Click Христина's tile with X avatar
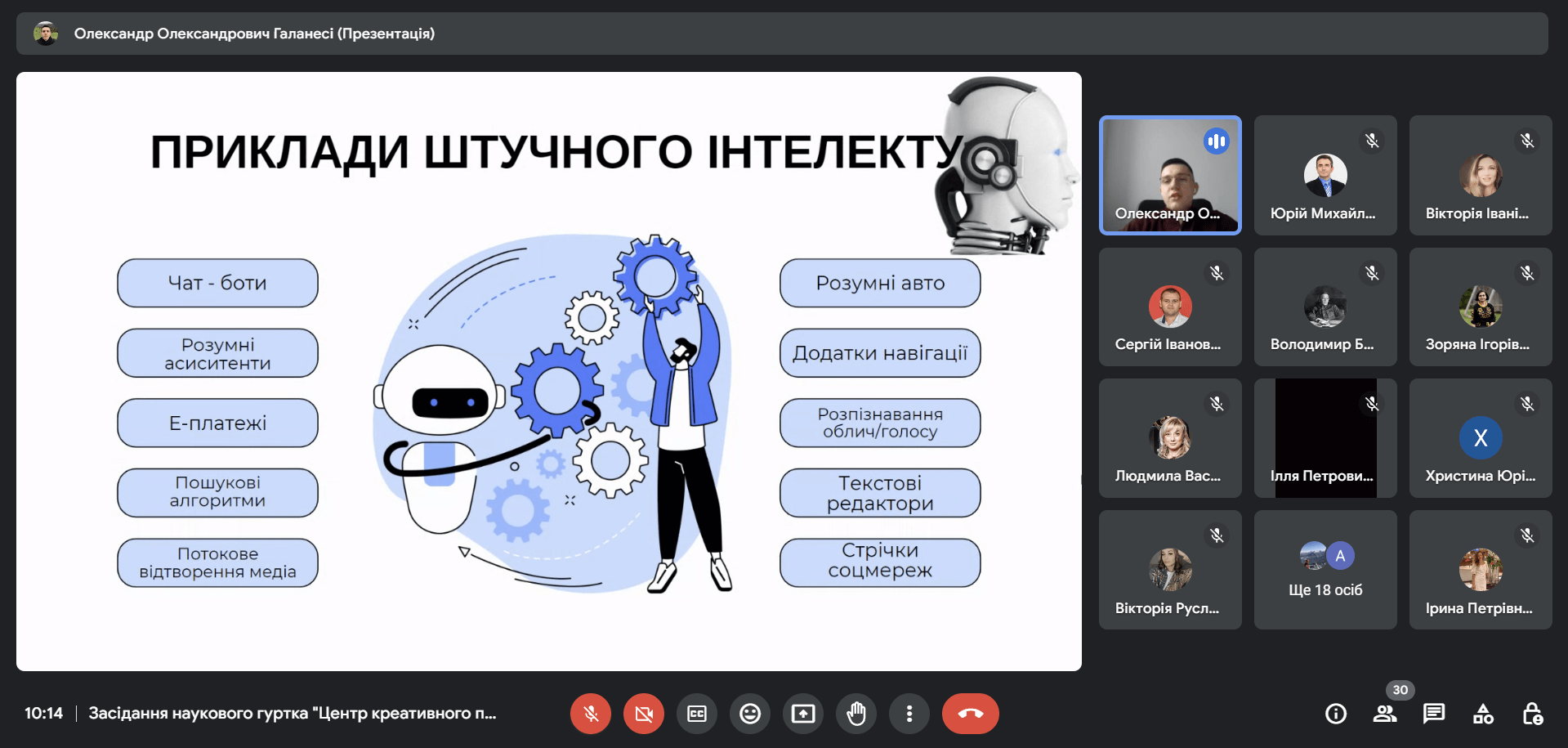 point(1481,438)
